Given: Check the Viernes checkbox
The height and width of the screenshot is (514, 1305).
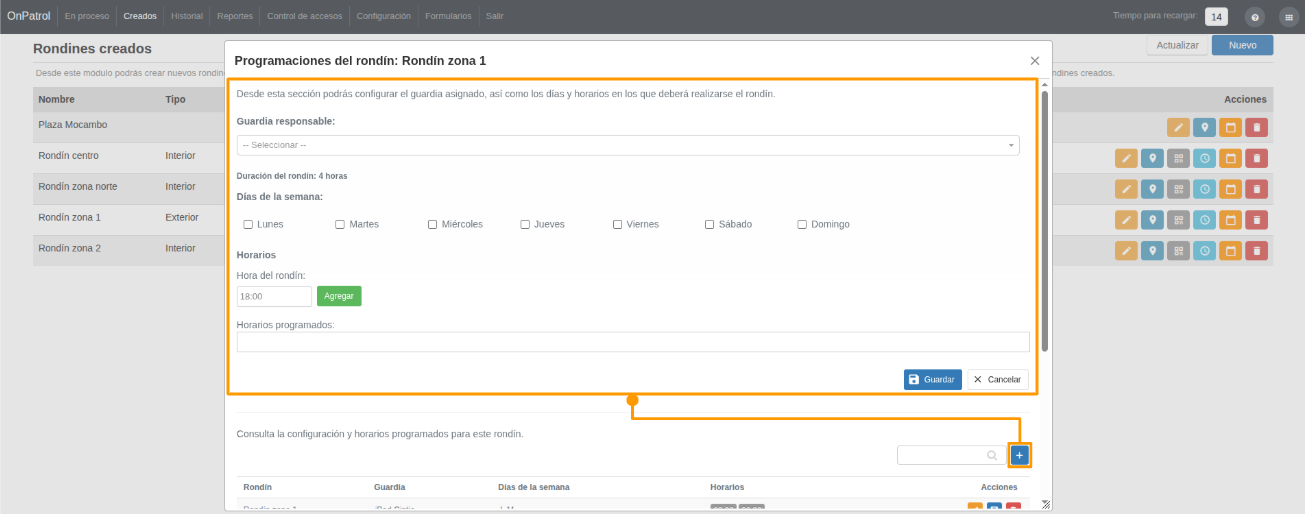Looking at the screenshot, I should coord(617,224).
